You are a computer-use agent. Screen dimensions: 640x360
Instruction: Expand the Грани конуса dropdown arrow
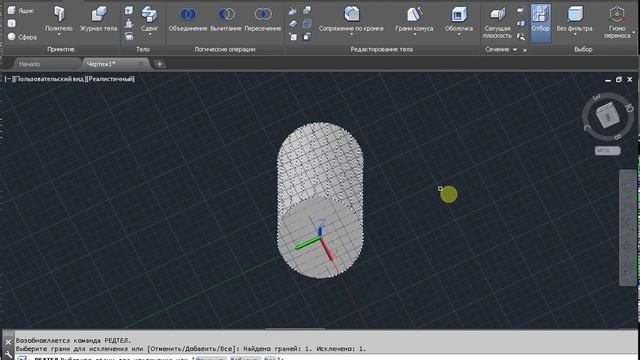click(x=414, y=35)
